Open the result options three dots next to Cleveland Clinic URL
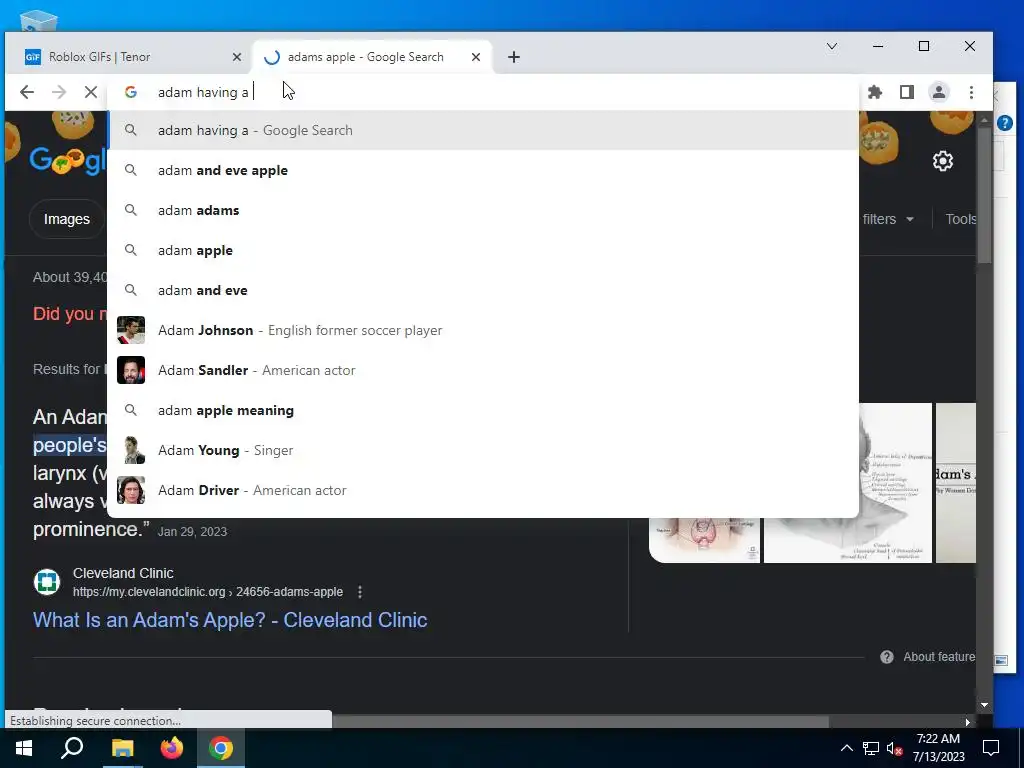Screen dimensions: 1024x768 360,592
